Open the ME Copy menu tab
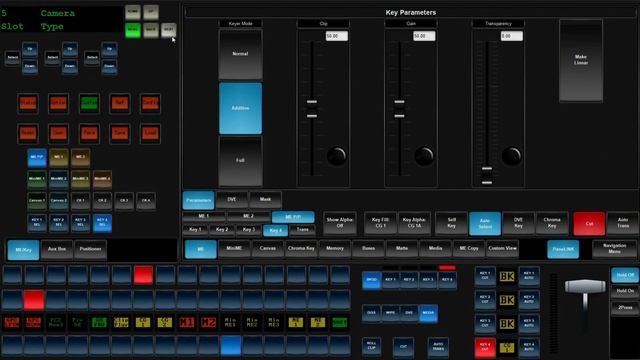The height and width of the screenshot is (360, 640). [x=469, y=249]
